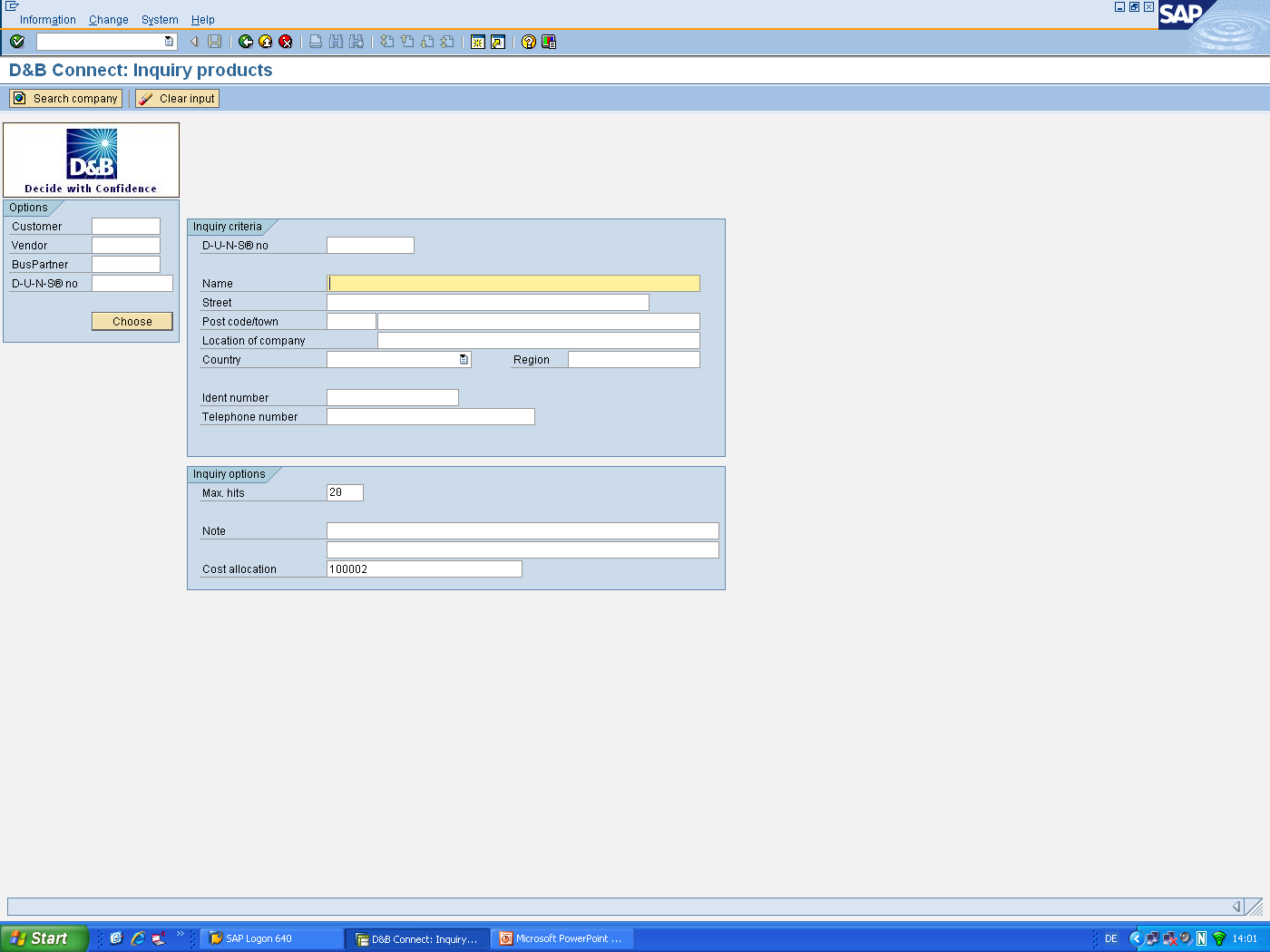Click the Clear input button
This screenshot has width=1270, height=952.
pyautogui.click(x=177, y=99)
